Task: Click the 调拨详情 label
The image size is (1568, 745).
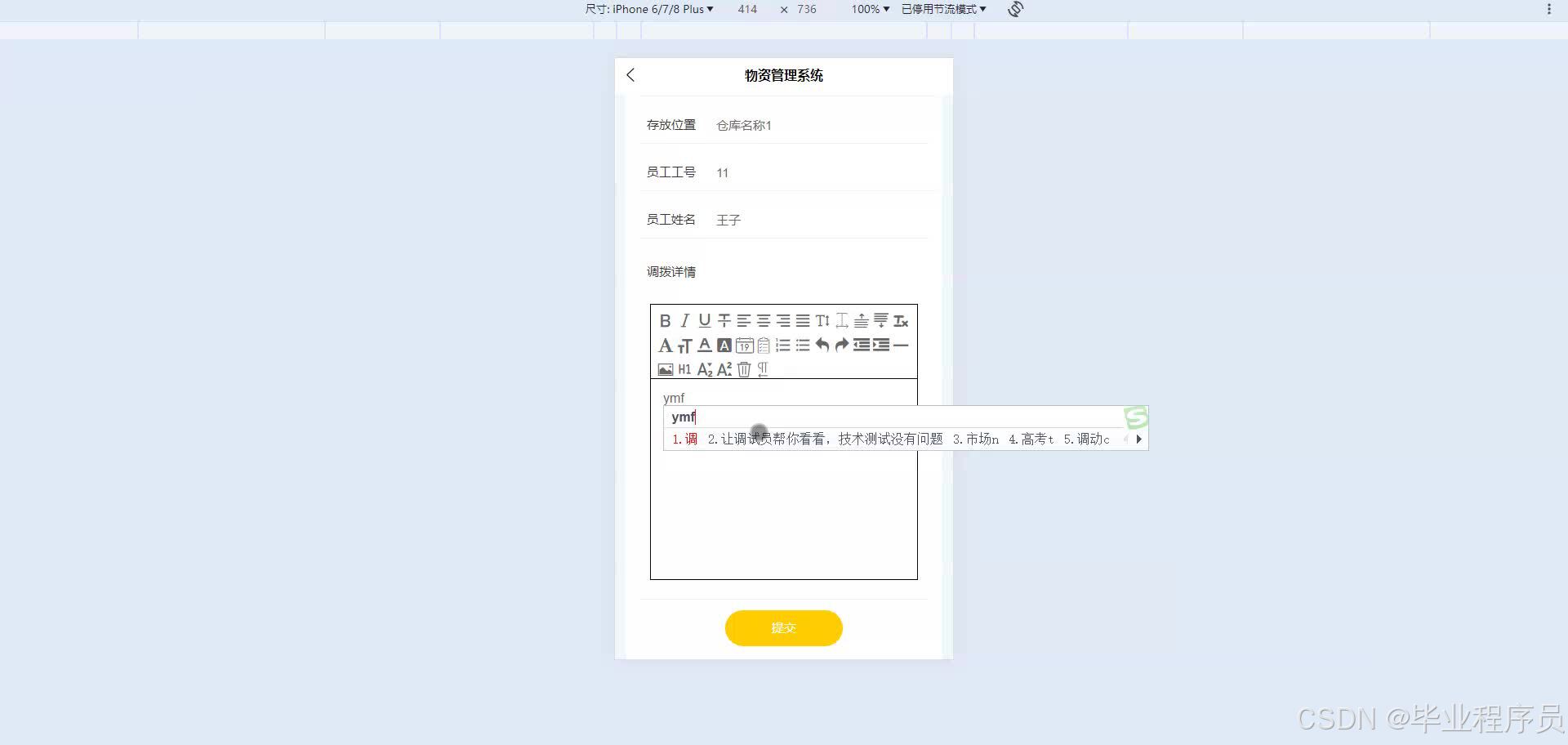Action: pos(671,272)
